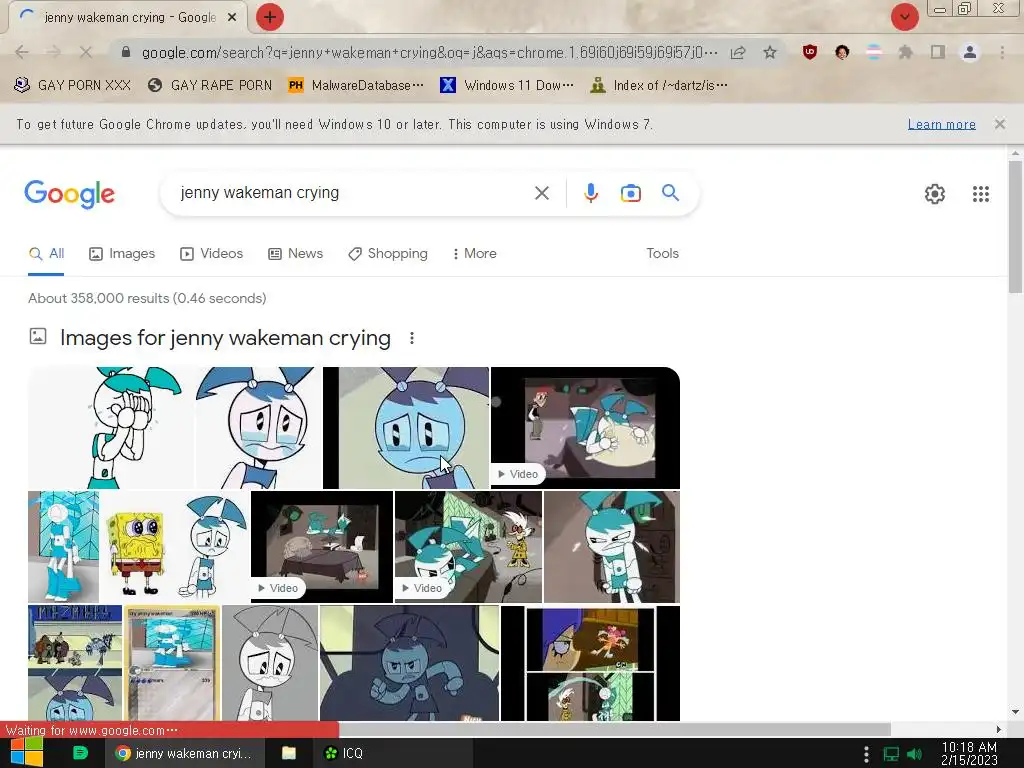Image resolution: width=1024 pixels, height=768 pixels.
Task: Open the uBlock Origin extension
Action: (810, 52)
